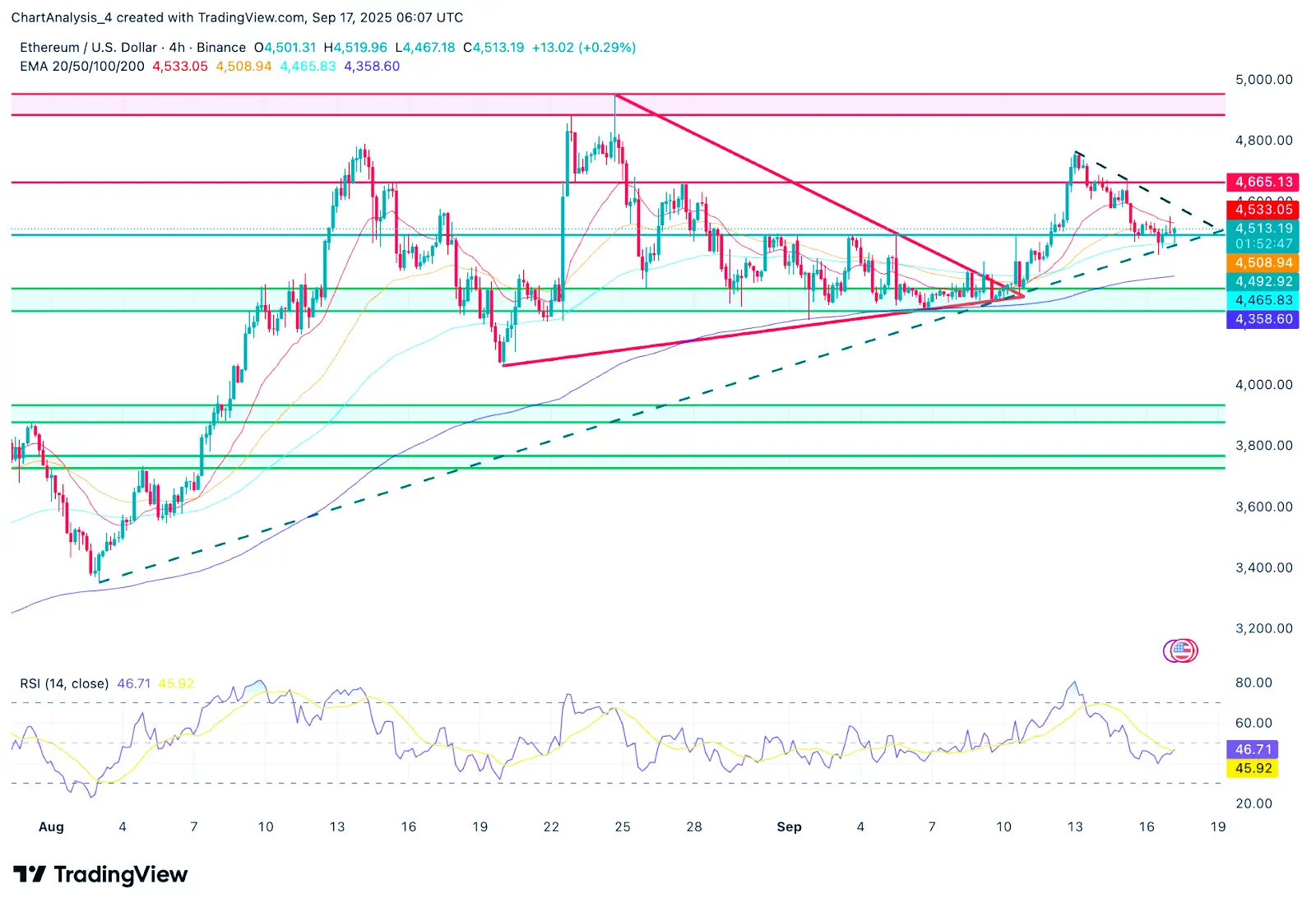Click the TradingView logo icon

[30, 874]
